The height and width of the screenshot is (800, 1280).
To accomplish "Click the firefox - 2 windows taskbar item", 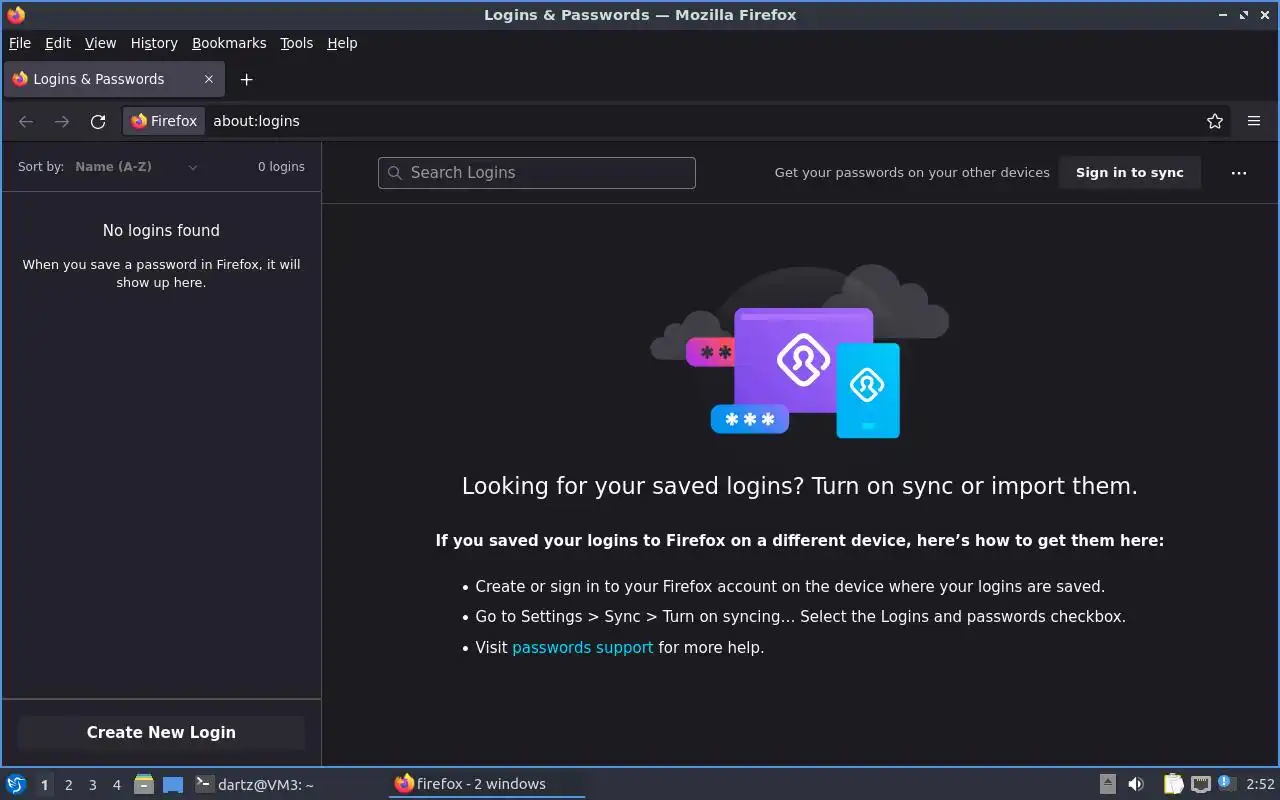I will click(x=486, y=784).
